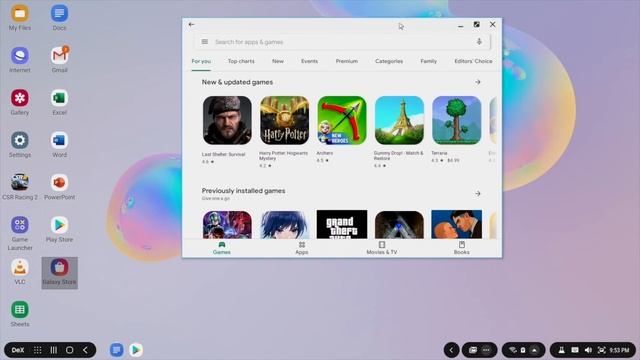Open My Files desktop icon

tap(20, 17)
